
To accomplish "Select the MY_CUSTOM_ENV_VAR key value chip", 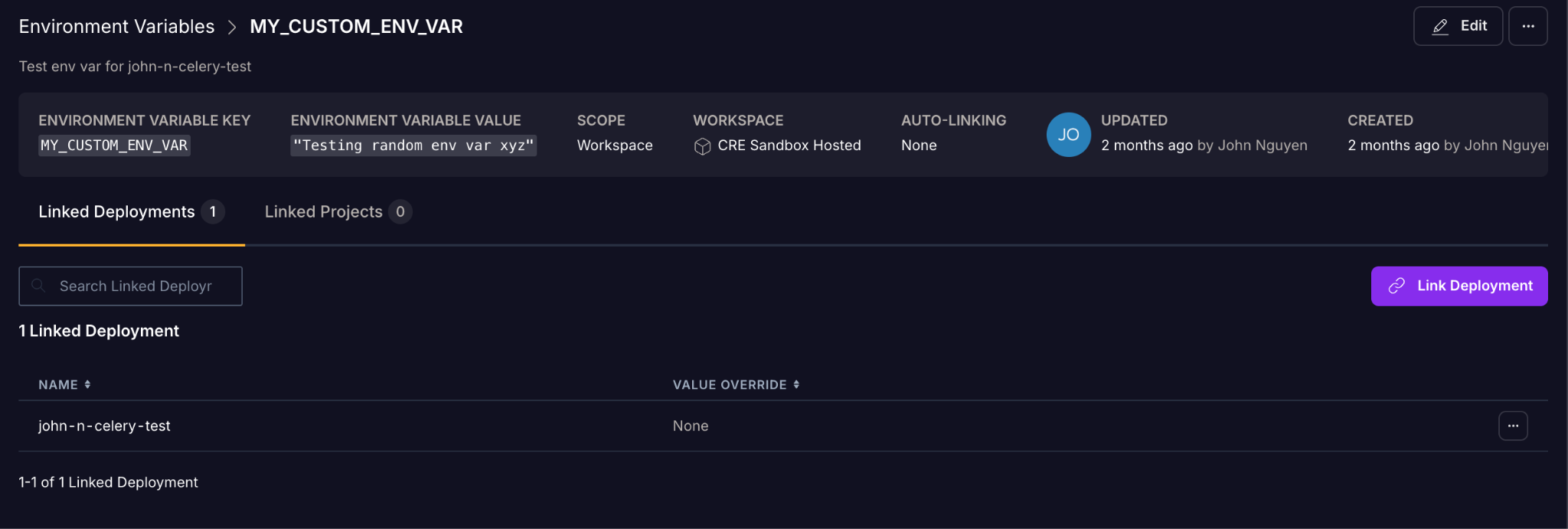I will [114, 145].
